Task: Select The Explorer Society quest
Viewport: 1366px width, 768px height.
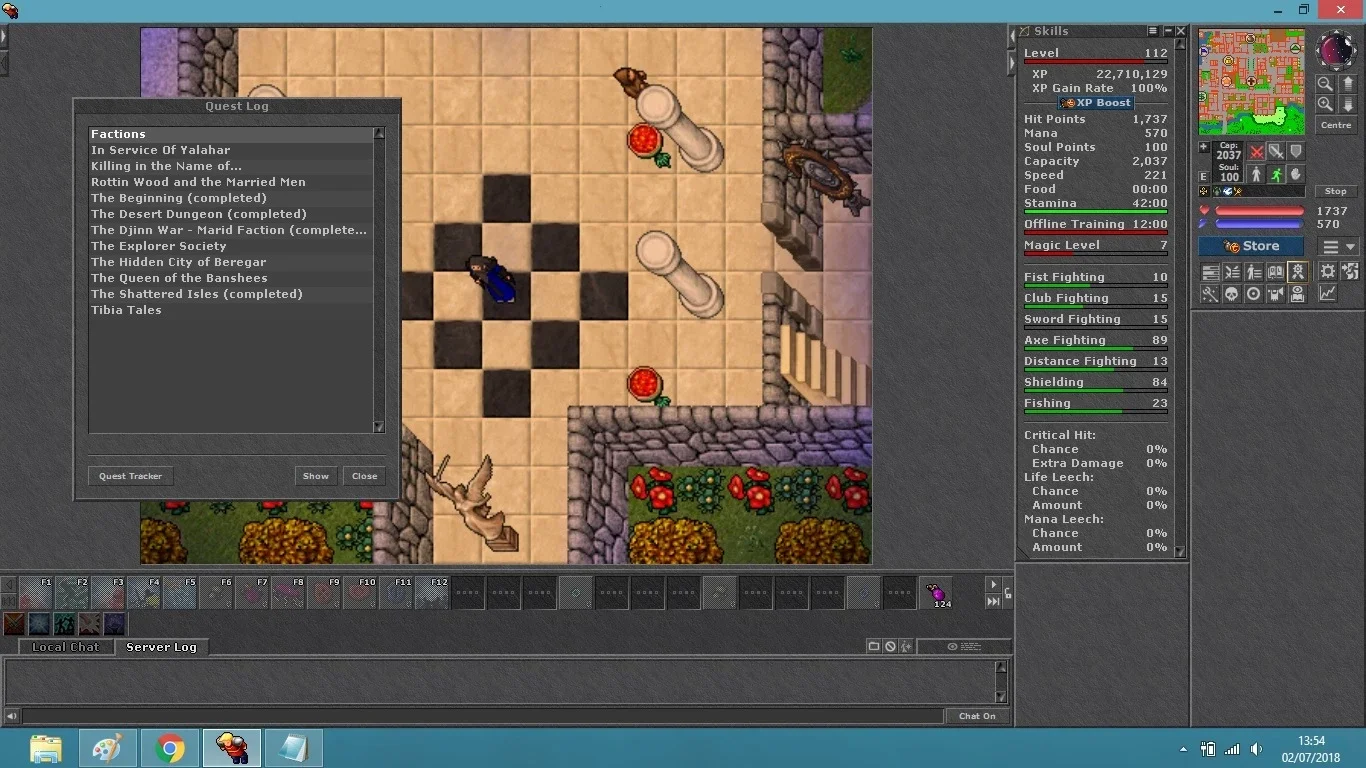Action: pyautogui.click(x=231, y=246)
